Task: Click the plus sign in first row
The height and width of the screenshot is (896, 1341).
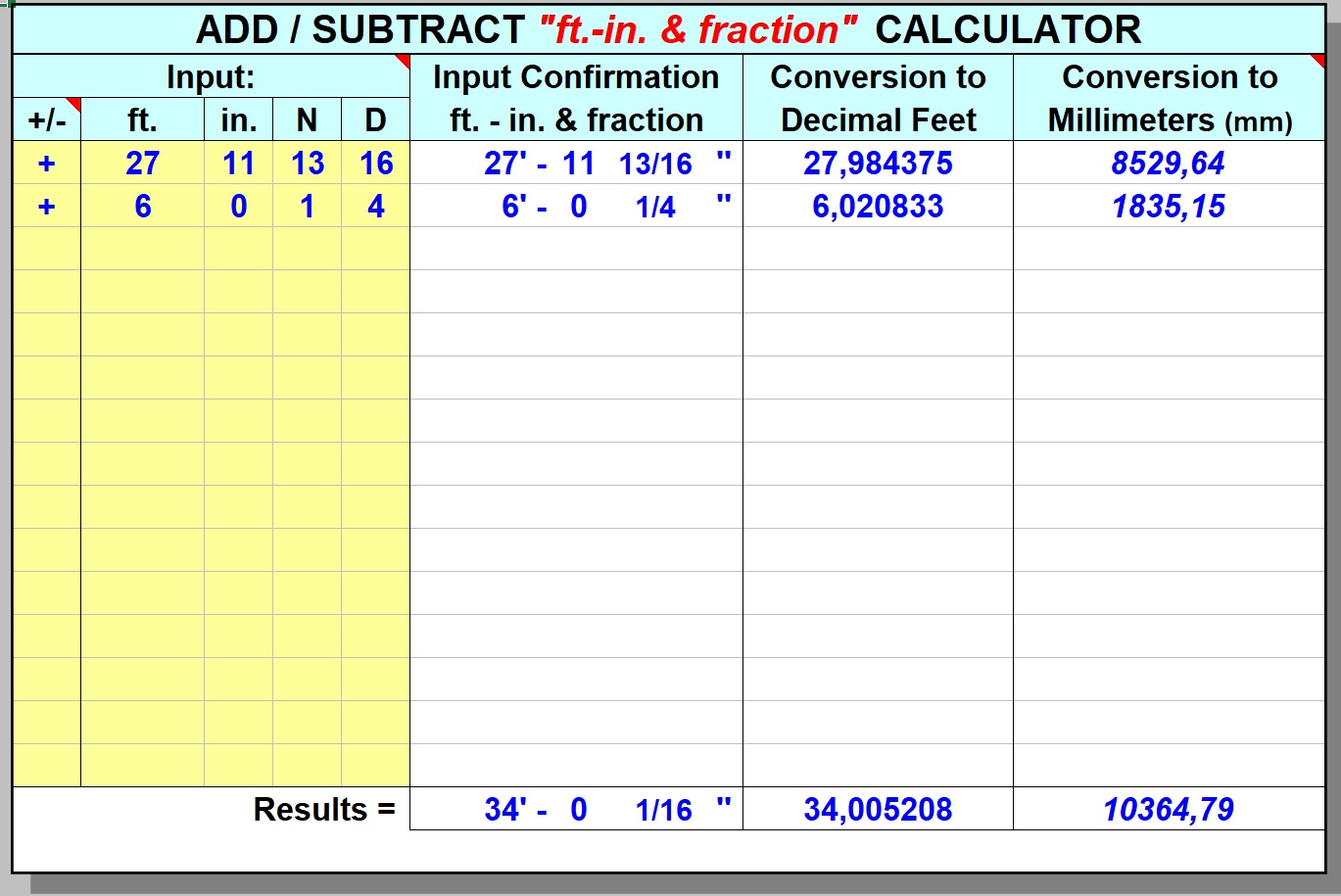Action: click(x=46, y=164)
